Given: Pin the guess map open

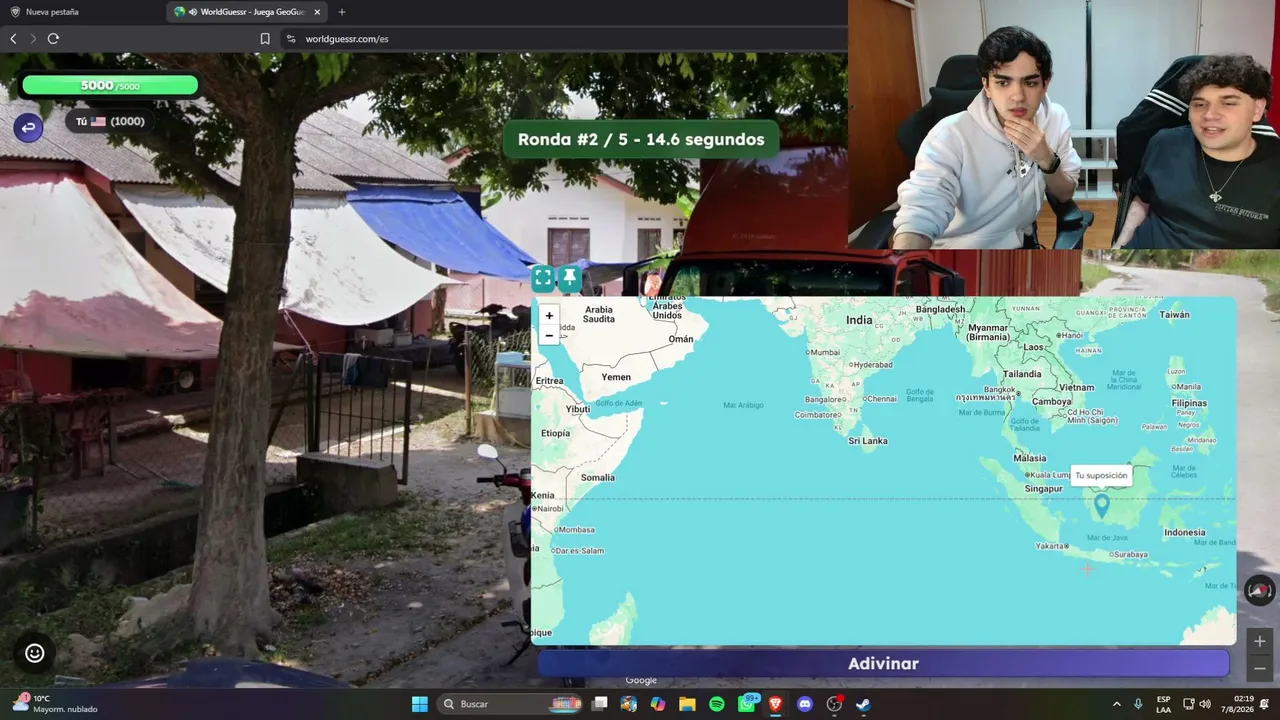Looking at the screenshot, I should coord(569,278).
